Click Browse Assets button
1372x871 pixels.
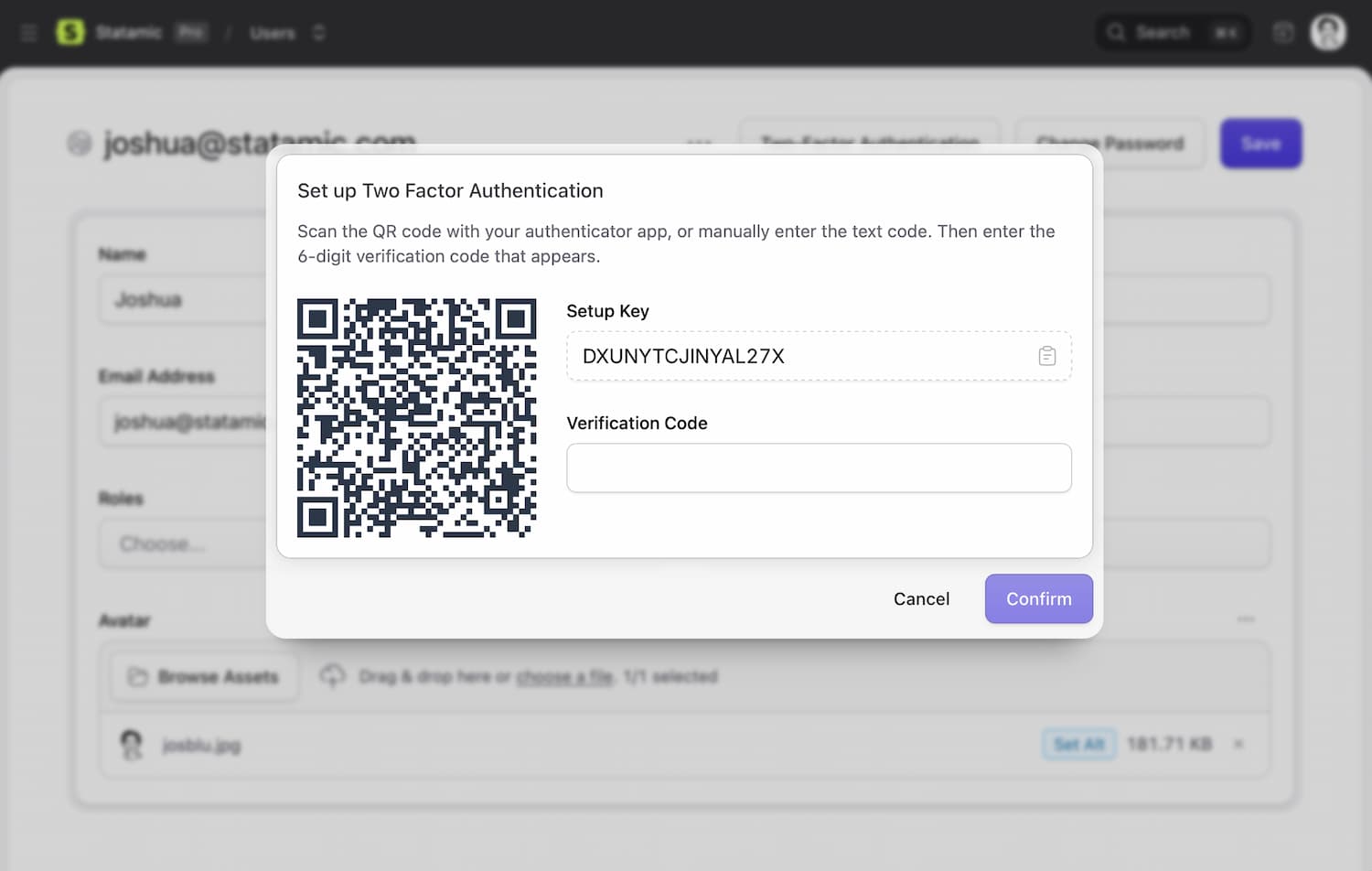click(x=204, y=676)
